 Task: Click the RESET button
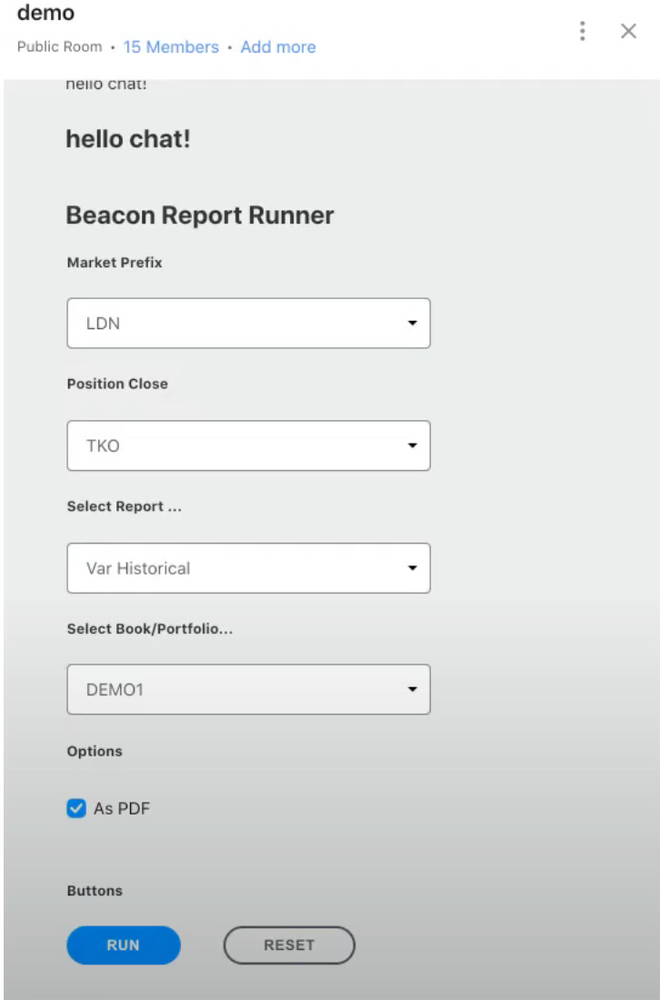coord(289,945)
